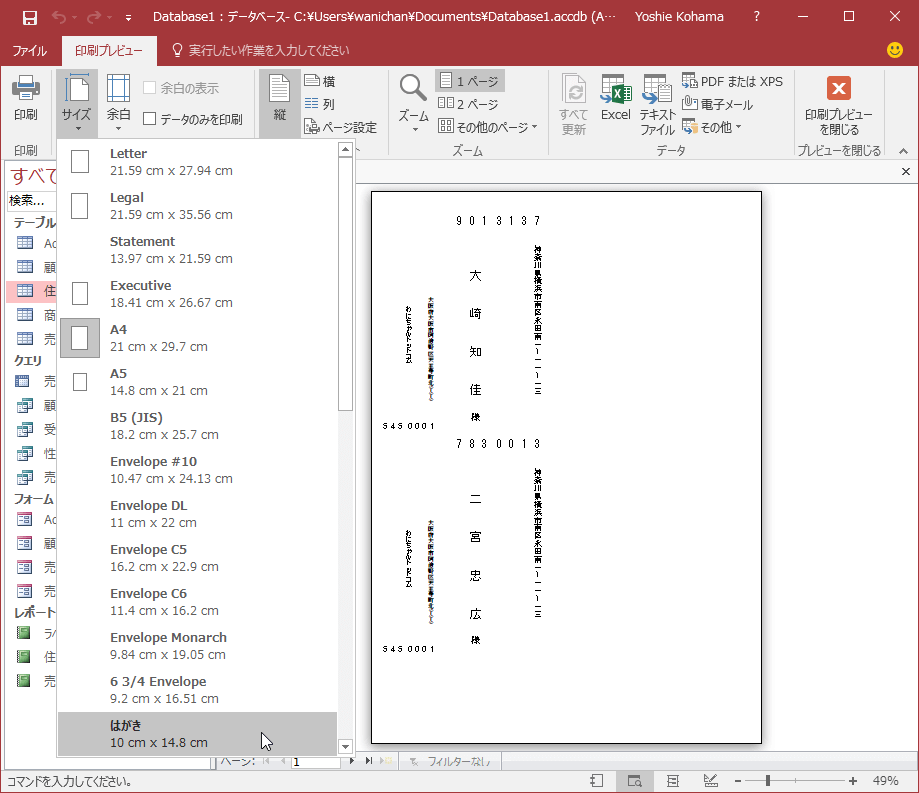Expand その他のページ dropdown
This screenshot has height=793, width=919.
click(488, 127)
